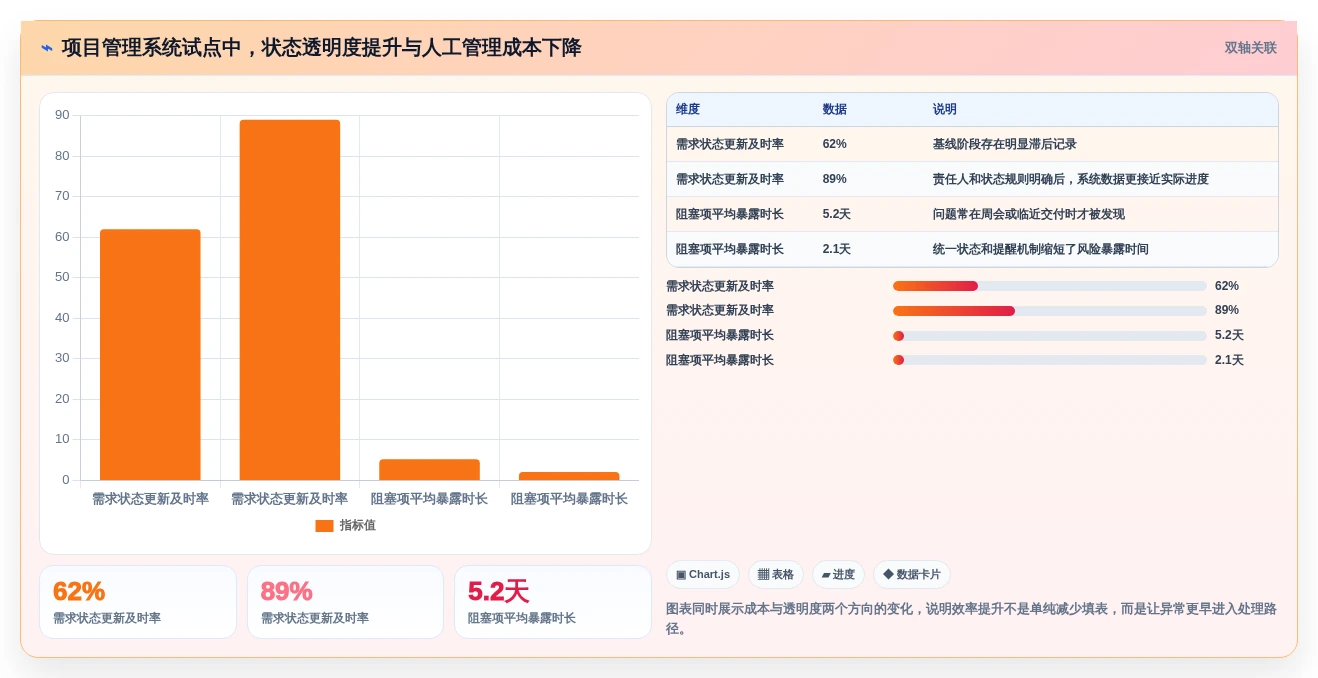This screenshot has height=678, width=1318.
Task: Click the cell 统一状态和提醒机制缩短了风险暴露时间
Action: coord(1041,249)
